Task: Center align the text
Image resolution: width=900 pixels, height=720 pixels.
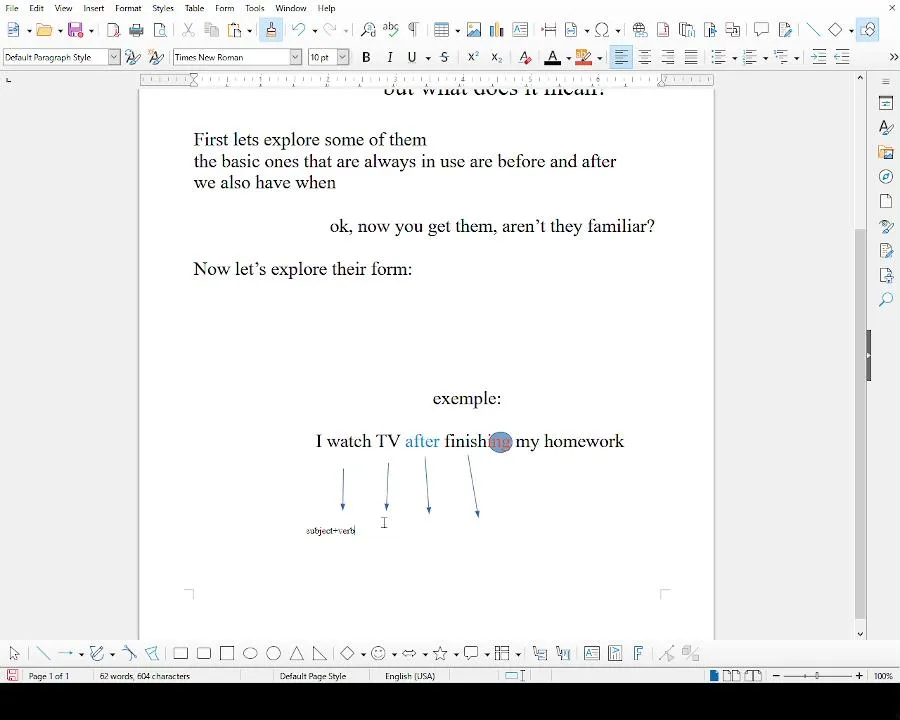Action: pyautogui.click(x=645, y=57)
